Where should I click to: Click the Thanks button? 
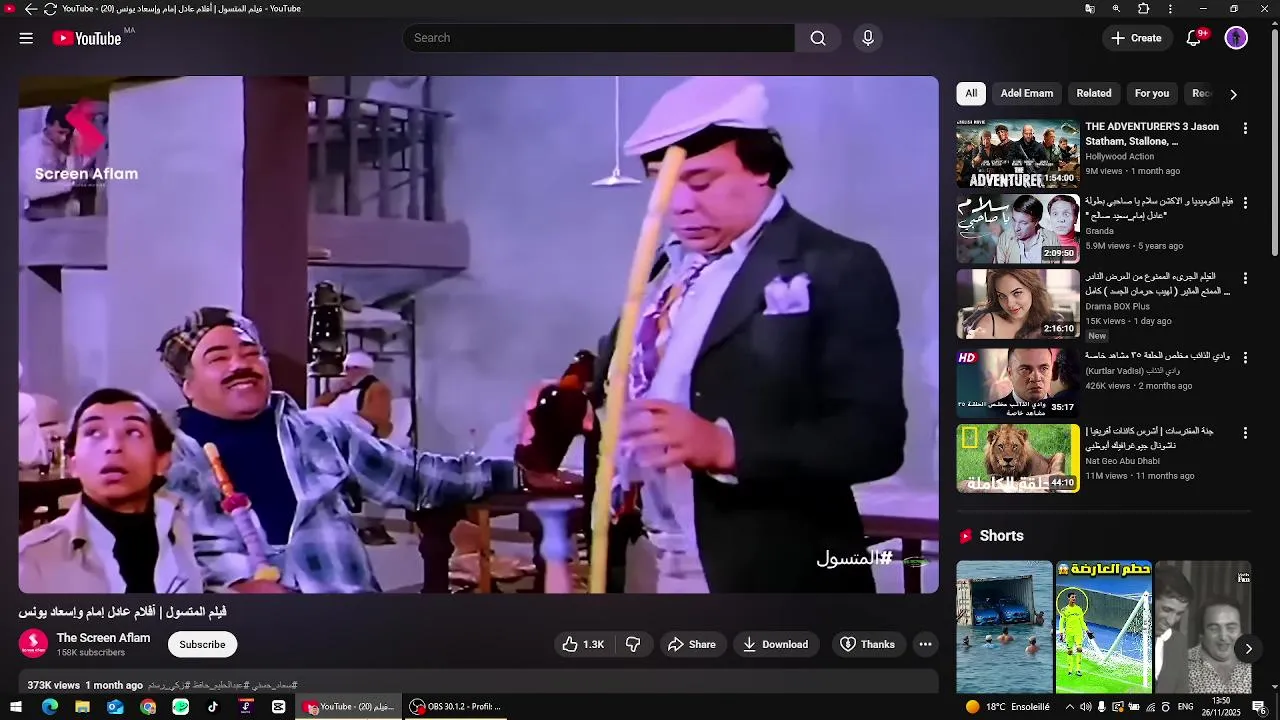(868, 645)
